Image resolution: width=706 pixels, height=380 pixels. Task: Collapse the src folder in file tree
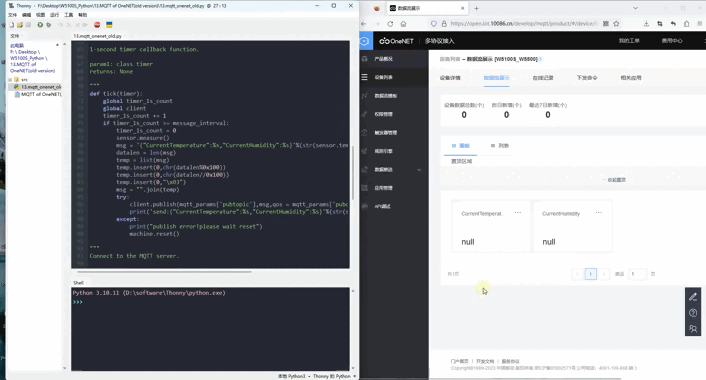pyautogui.click(x=10, y=80)
